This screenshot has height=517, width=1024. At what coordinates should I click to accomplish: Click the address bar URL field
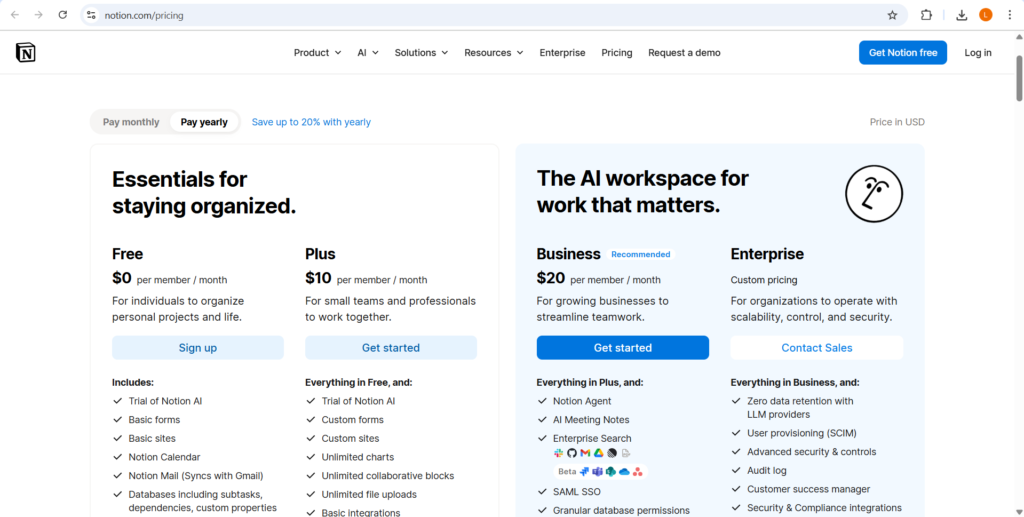pyautogui.click(x=480, y=15)
